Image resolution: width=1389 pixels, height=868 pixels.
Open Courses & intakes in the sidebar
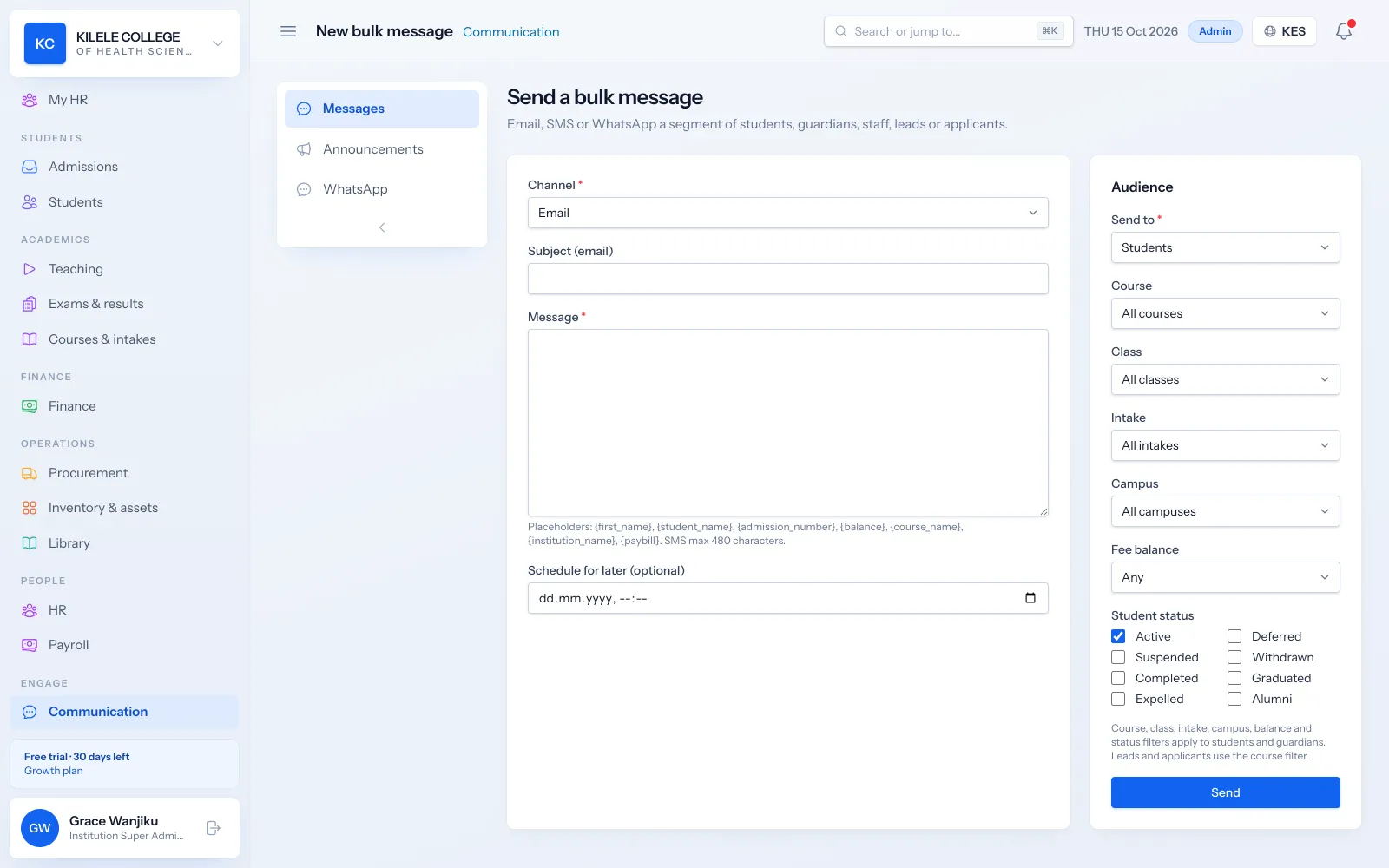pyautogui.click(x=125, y=339)
